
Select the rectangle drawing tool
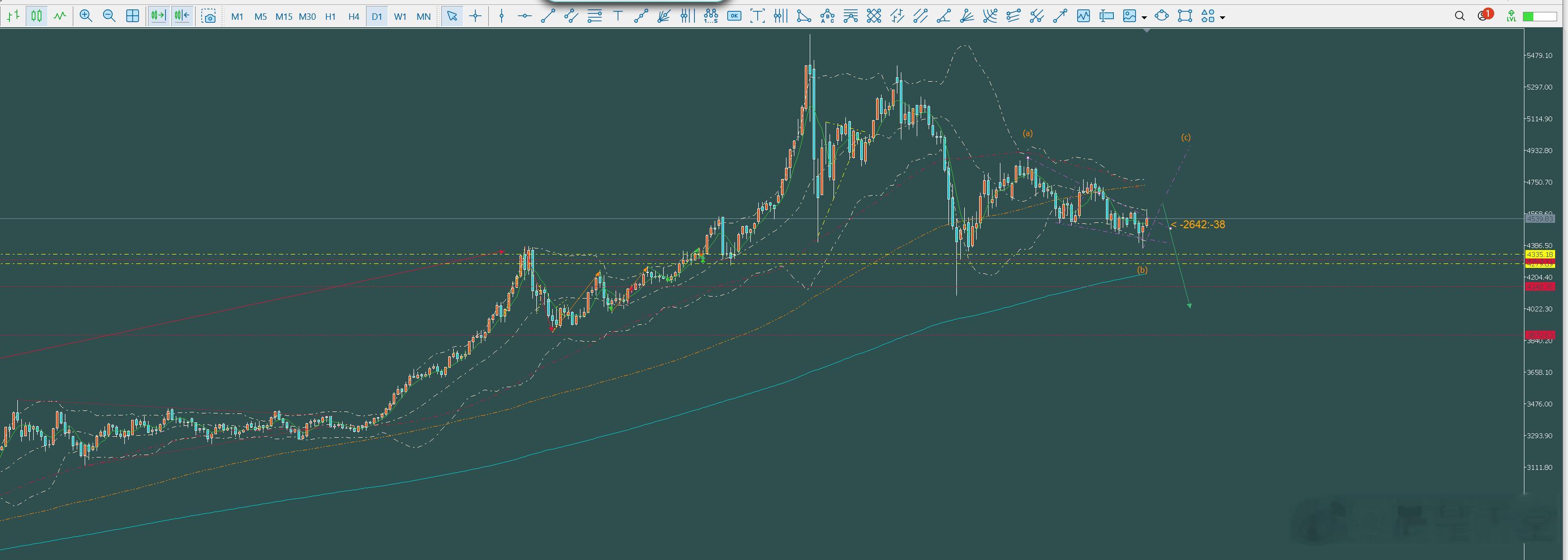(x=1185, y=16)
